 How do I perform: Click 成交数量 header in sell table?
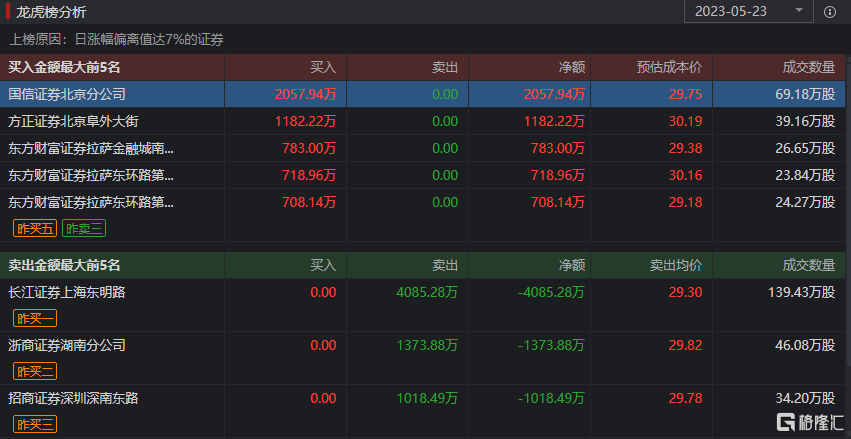[809, 265]
